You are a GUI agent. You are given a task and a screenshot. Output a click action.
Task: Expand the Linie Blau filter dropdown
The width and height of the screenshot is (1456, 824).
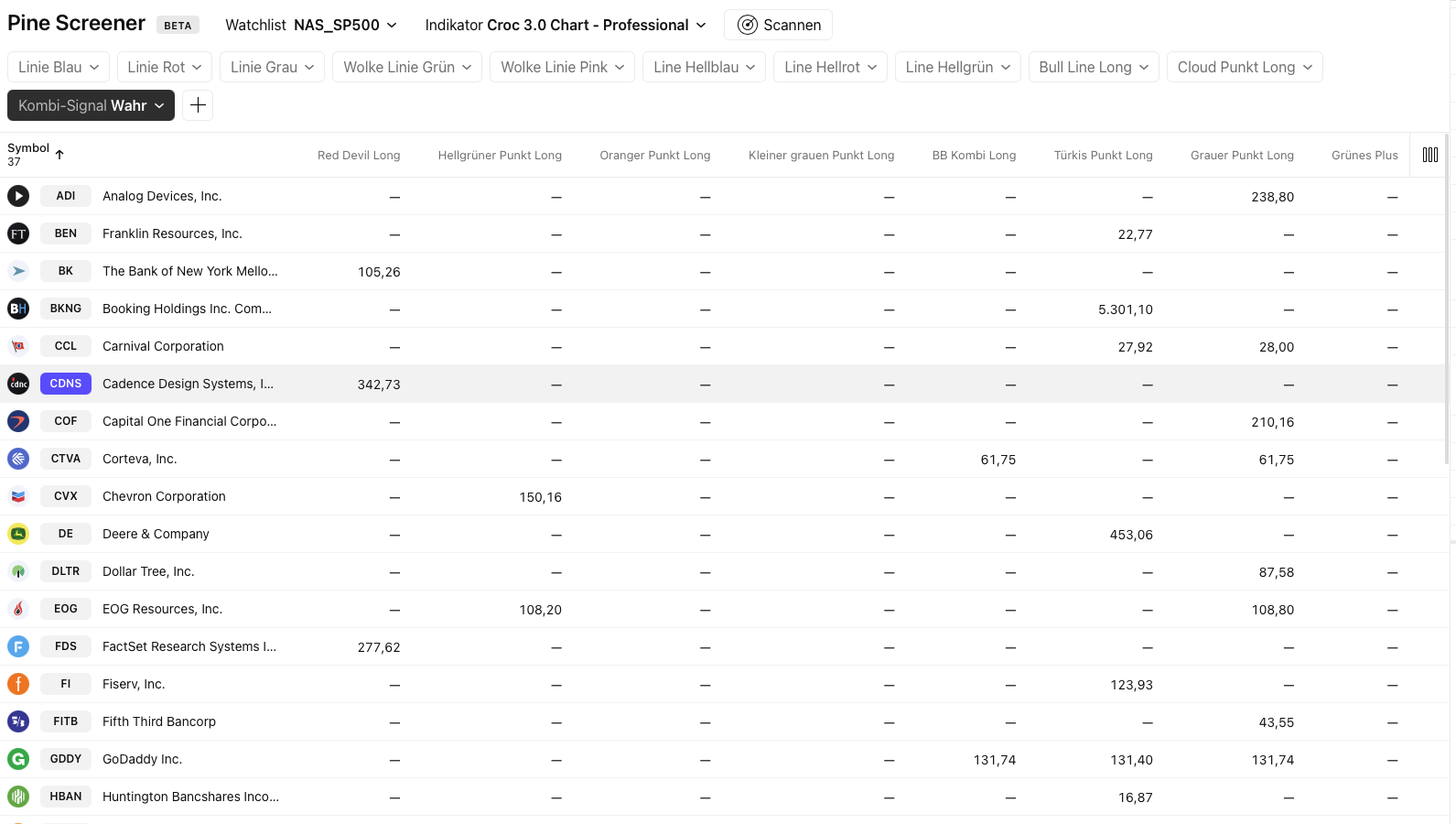click(59, 67)
